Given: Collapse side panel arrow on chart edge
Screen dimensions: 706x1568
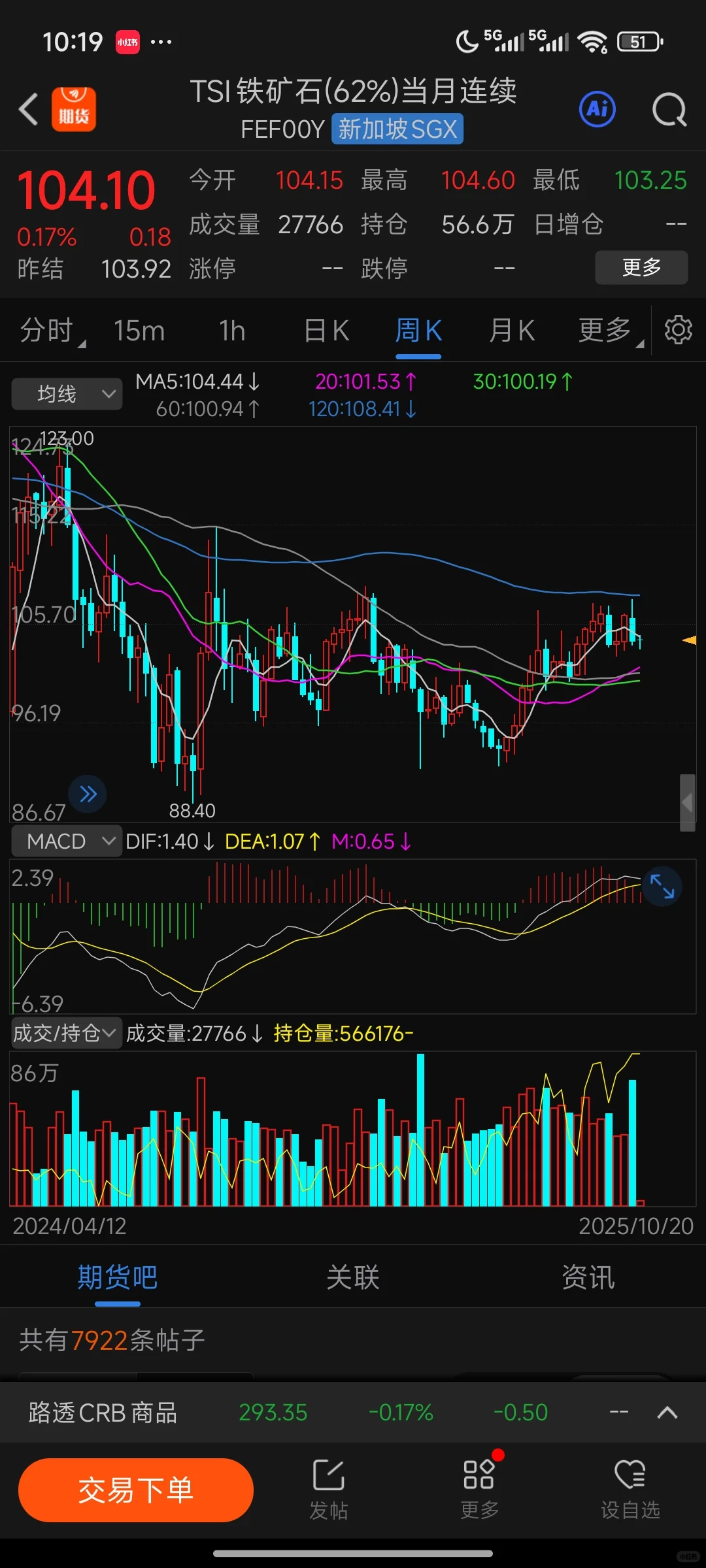Looking at the screenshot, I should [x=687, y=803].
